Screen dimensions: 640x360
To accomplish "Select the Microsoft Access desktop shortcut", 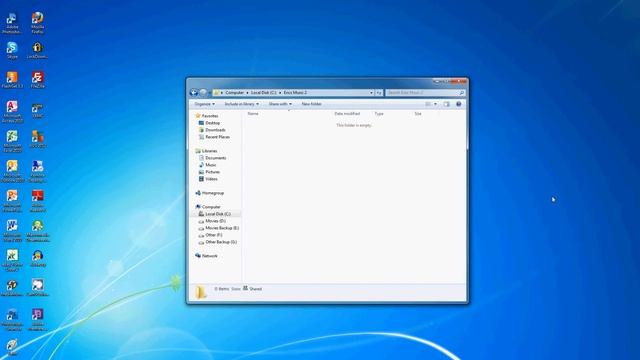I will (x=12, y=112).
